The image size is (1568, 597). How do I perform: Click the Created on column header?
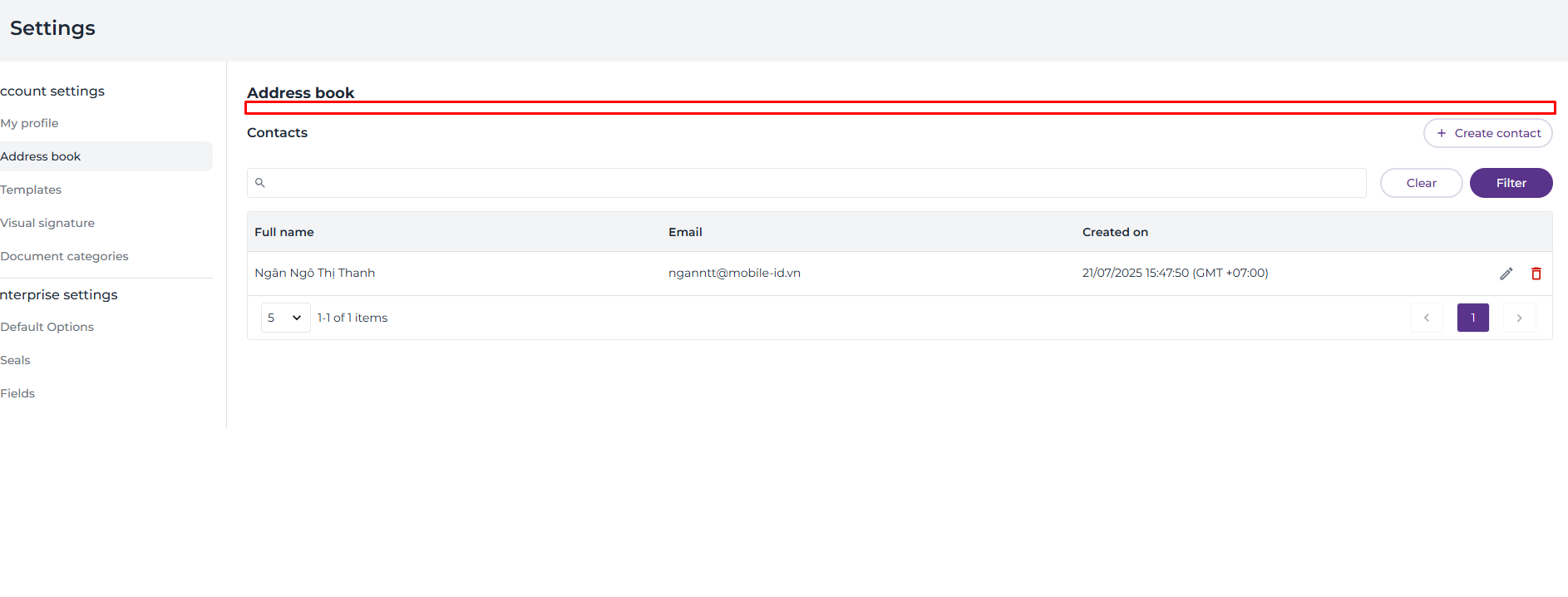click(1115, 232)
